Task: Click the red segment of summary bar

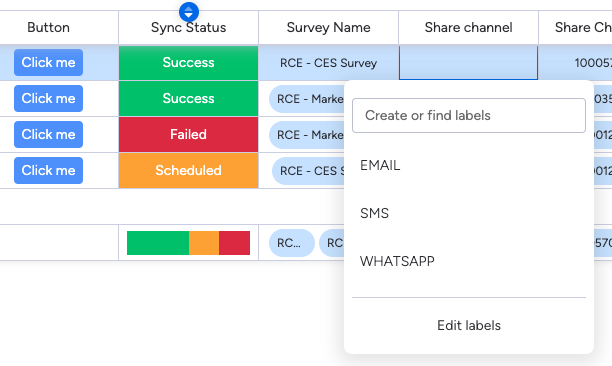Action: [x=234, y=243]
